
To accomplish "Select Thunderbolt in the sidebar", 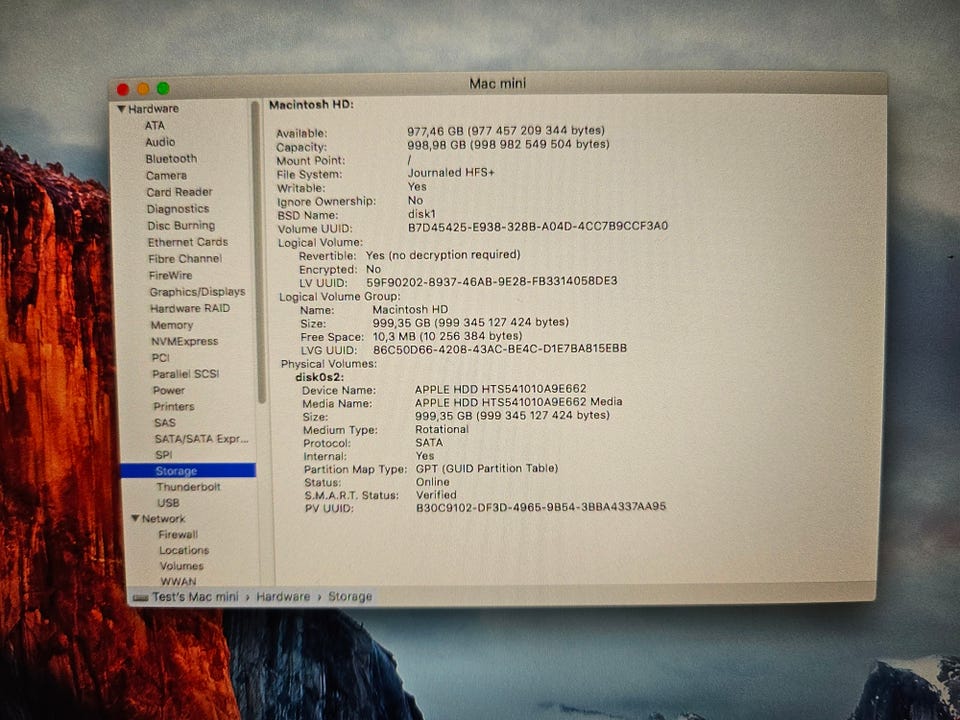I will pyautogui.click(x=188, y=487).
